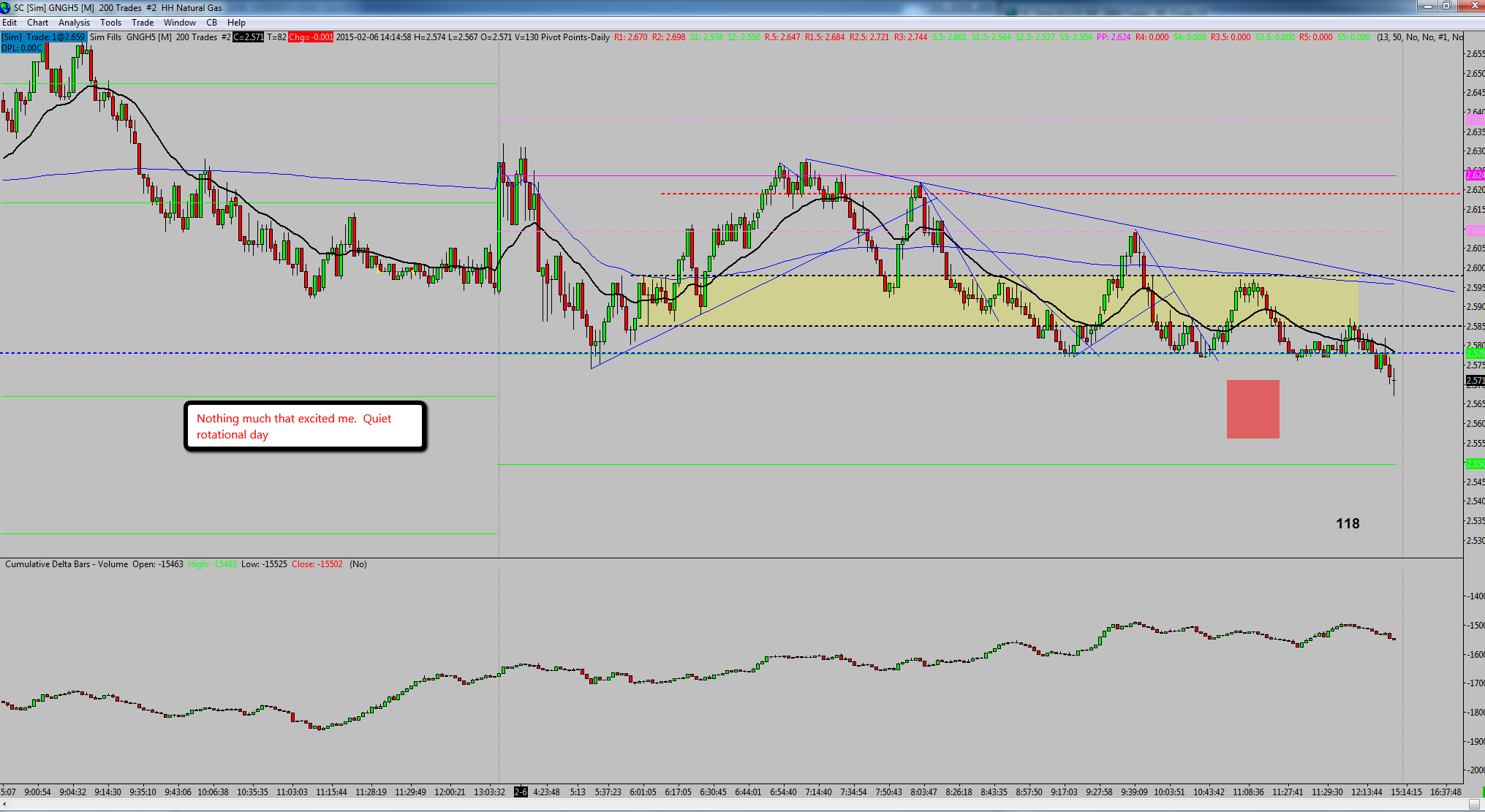Click the 'DPL: 0.00C' profit/loss label
This screenshot has height=812, width=1485.
[22, 48]
